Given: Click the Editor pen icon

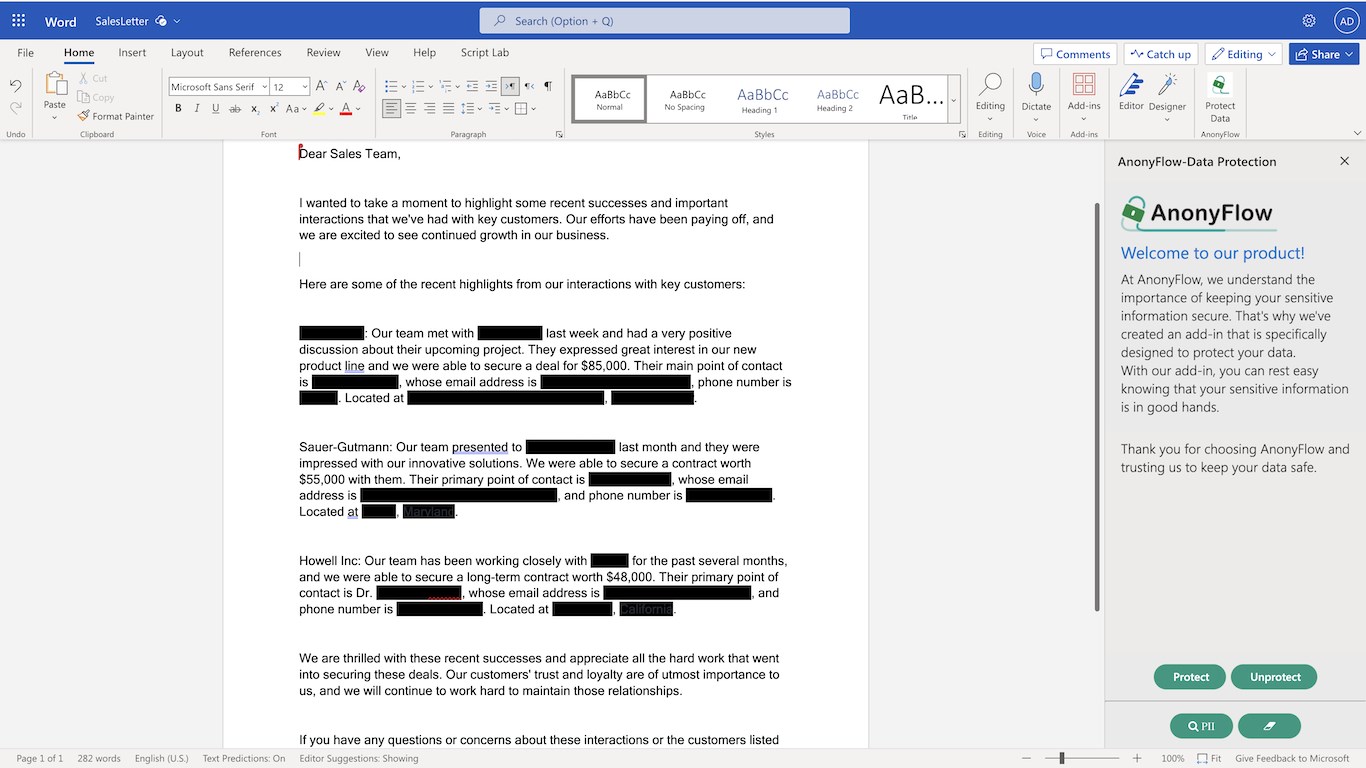Looking at the screenshot, I should pos(1131,86).
